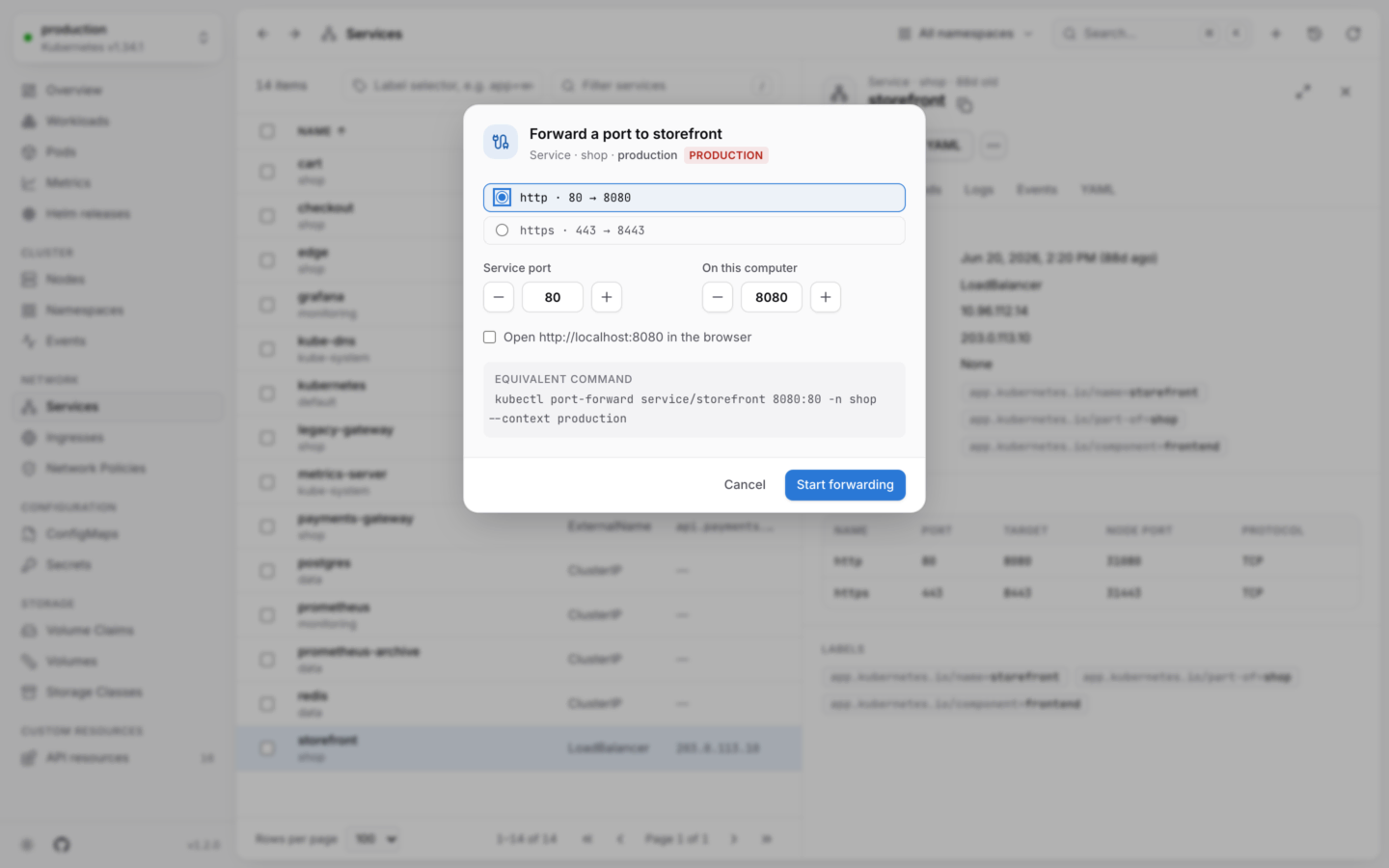Expand the storefront detail panel to full size
The image size is (1389, 868).
[x=1303, y=92]
